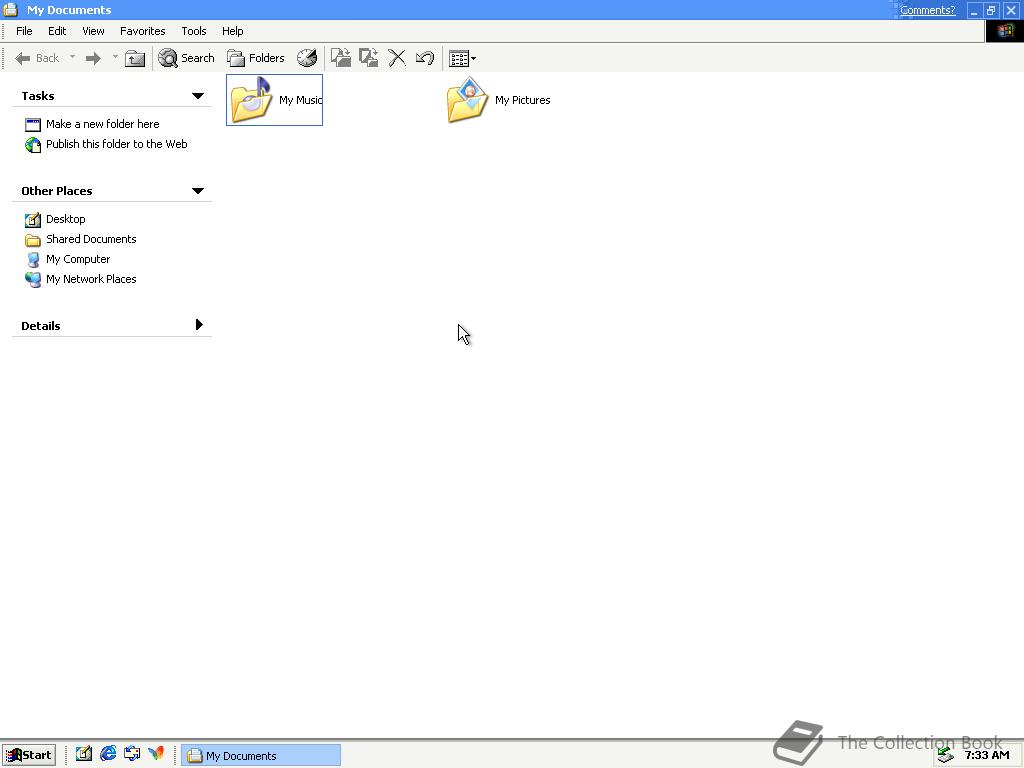Viewport: 1024px width, 768px height.
Task: Open the Search pane
Action: pos(186,58)
